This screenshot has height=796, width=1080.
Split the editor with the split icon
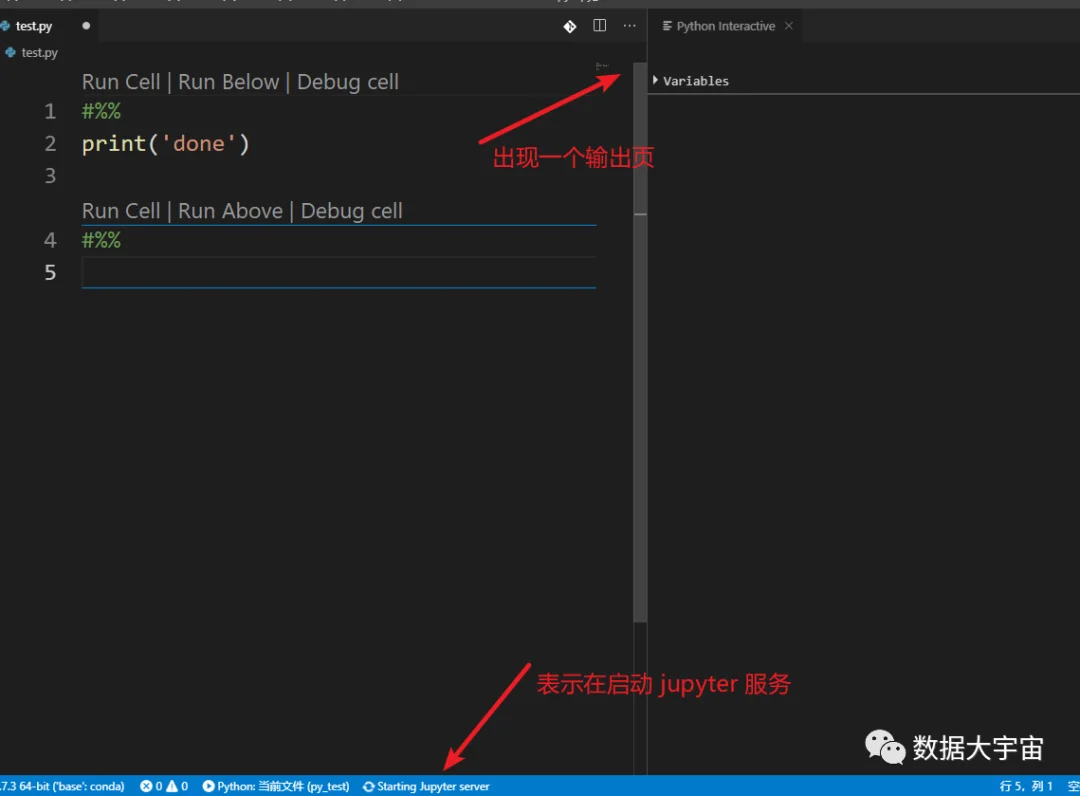(x=600, y=25)
